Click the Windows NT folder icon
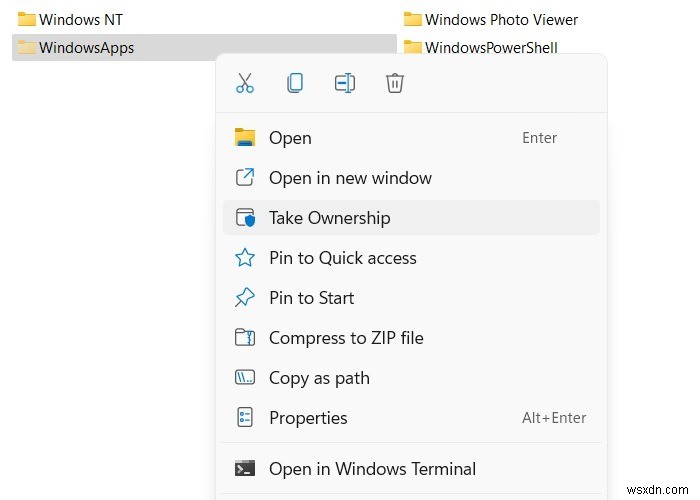The width and height of the screenshot is (700, 500). pyautogui.click(x=26, y=19)
